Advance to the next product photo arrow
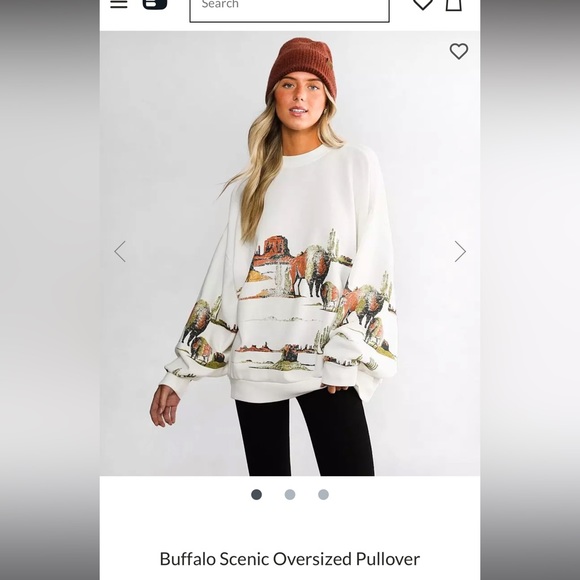The image size is (580, 580). click(x=460, y=252)
